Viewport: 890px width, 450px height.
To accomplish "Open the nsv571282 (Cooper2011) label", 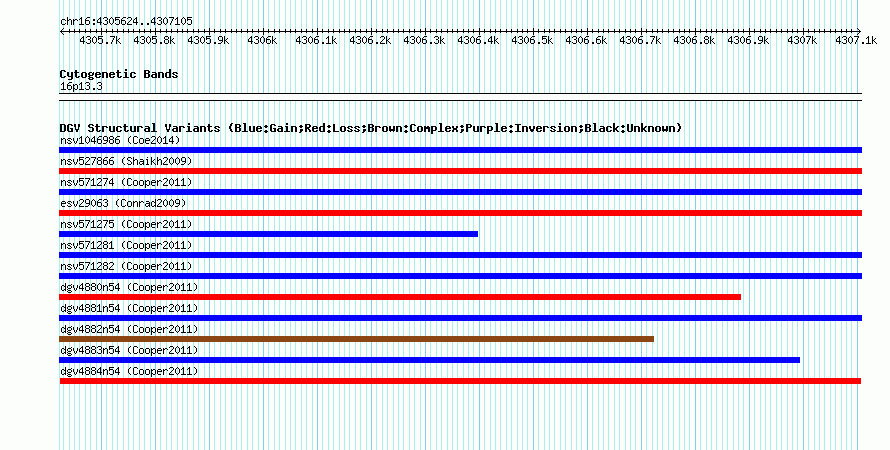I will coord(126,266).
